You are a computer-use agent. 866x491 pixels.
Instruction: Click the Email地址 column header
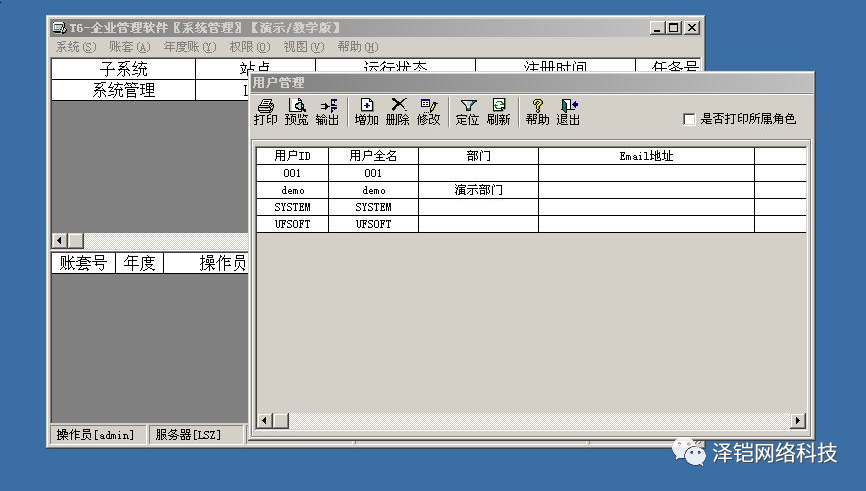(646, 156)
